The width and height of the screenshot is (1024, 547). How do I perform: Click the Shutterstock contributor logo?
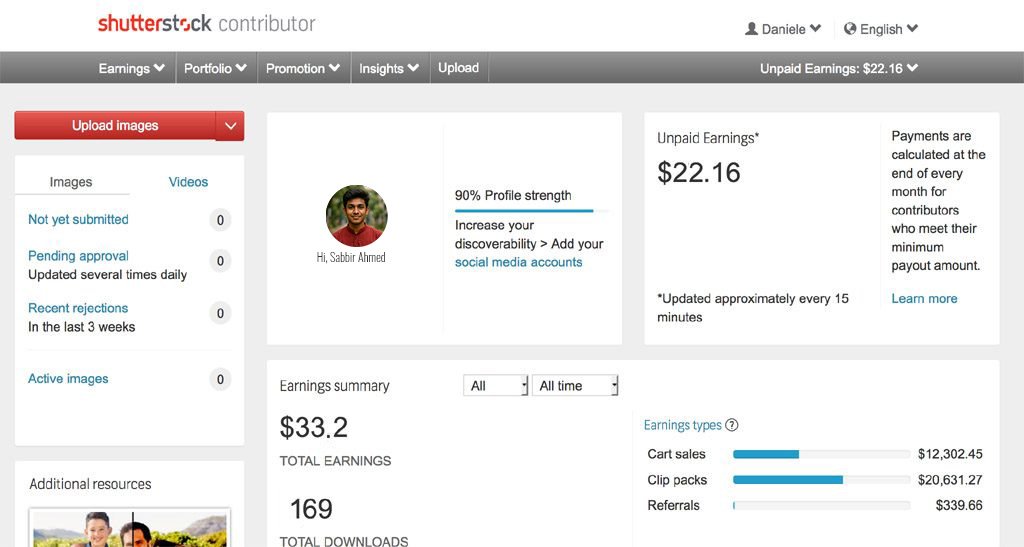(x=206, y=23)
